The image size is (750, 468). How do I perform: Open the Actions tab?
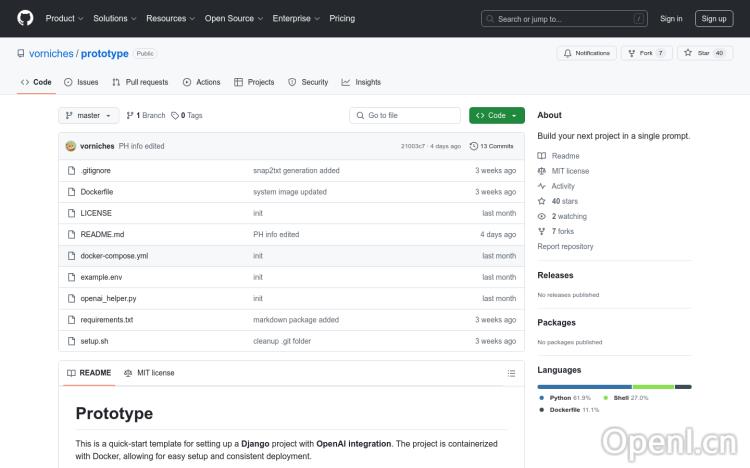[x=201, y=82]
